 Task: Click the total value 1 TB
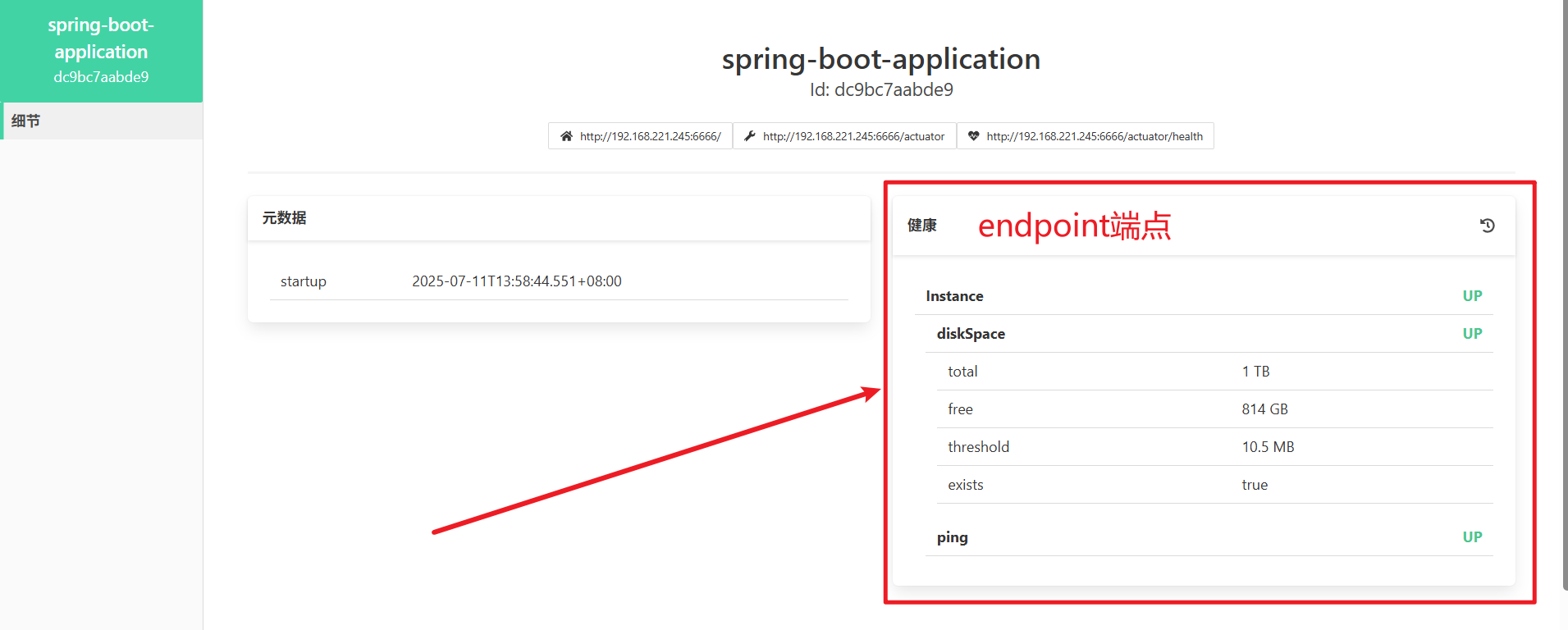pos(1255,372)
